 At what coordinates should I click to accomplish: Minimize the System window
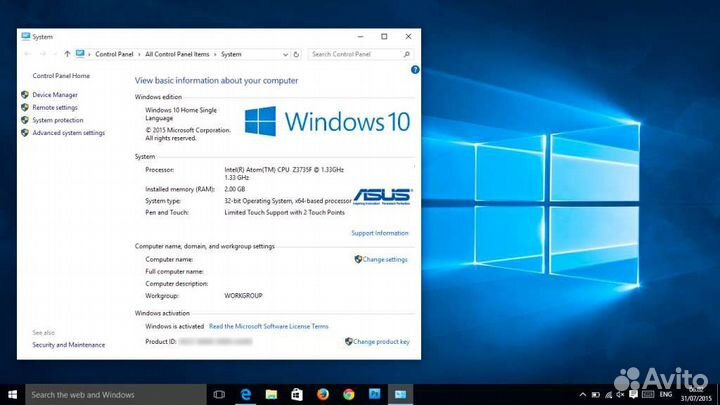pos(360,36)
